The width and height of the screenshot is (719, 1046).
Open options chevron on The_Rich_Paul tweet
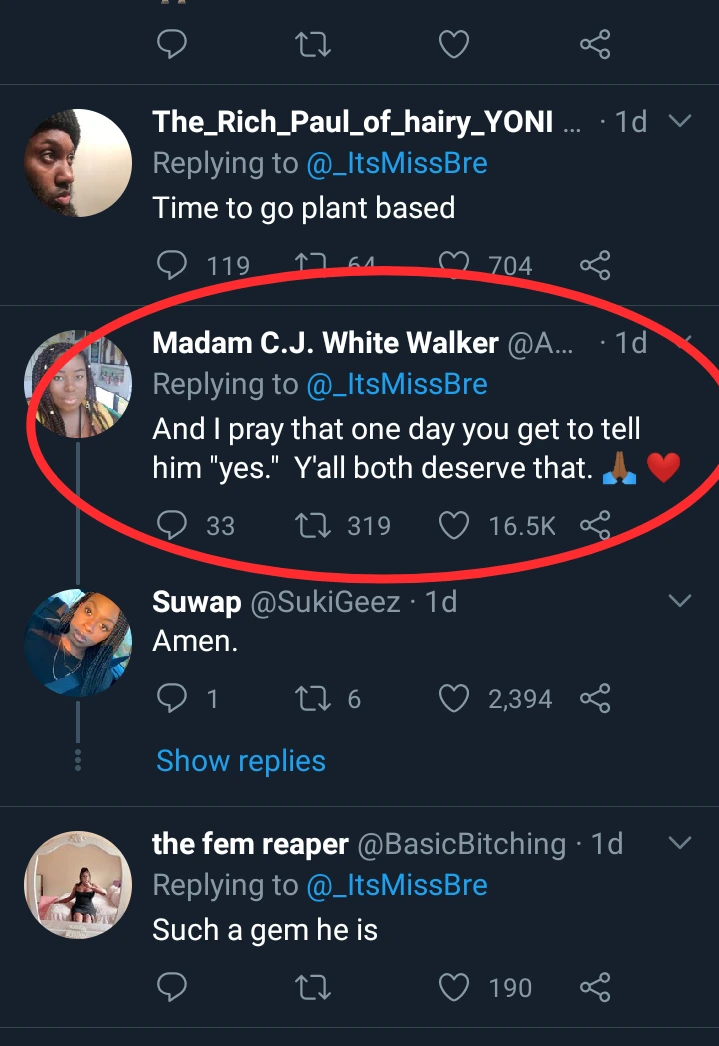pyautogui.click(x=679, y=122)
